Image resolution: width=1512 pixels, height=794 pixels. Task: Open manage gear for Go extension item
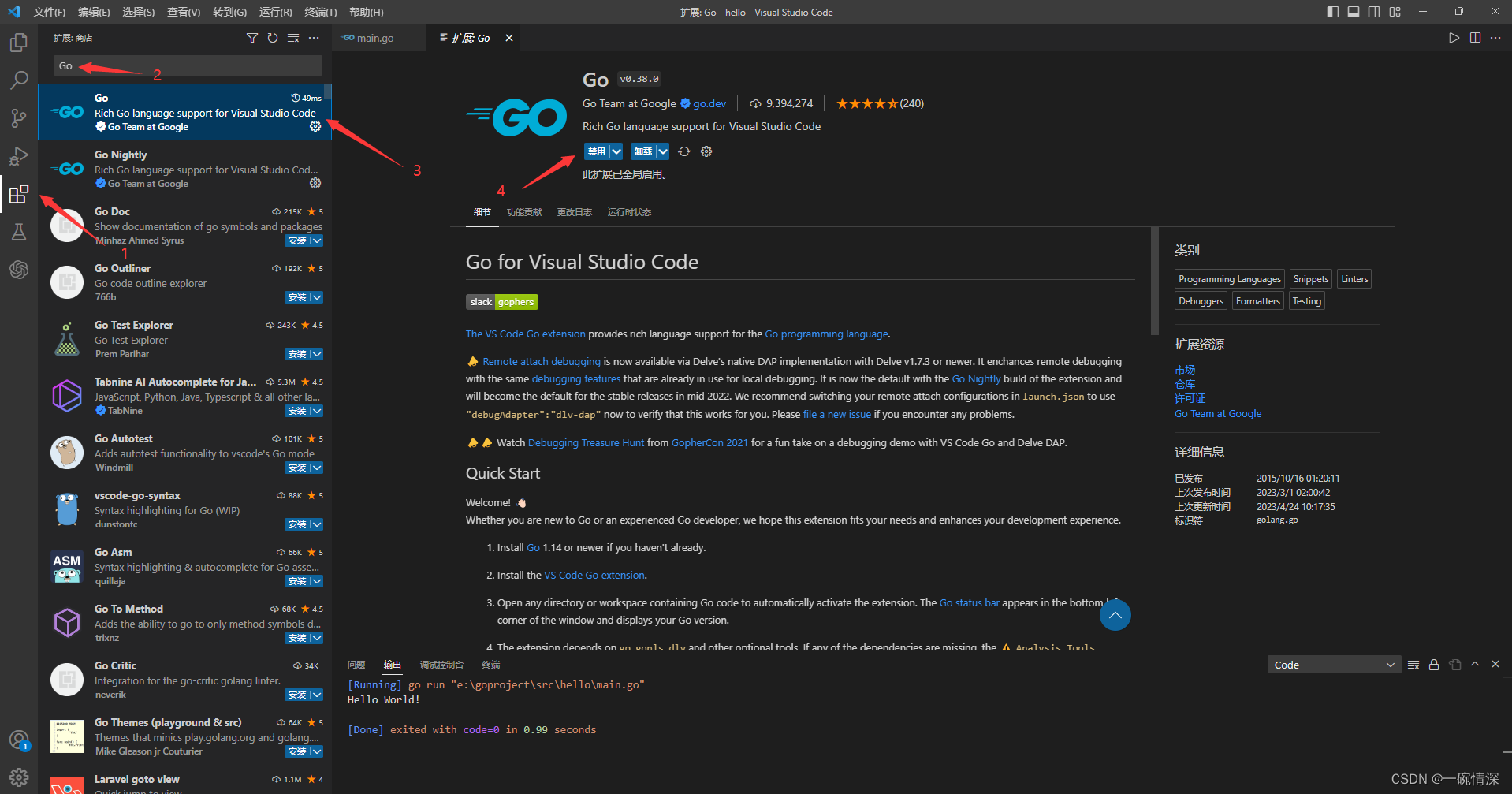315,126
